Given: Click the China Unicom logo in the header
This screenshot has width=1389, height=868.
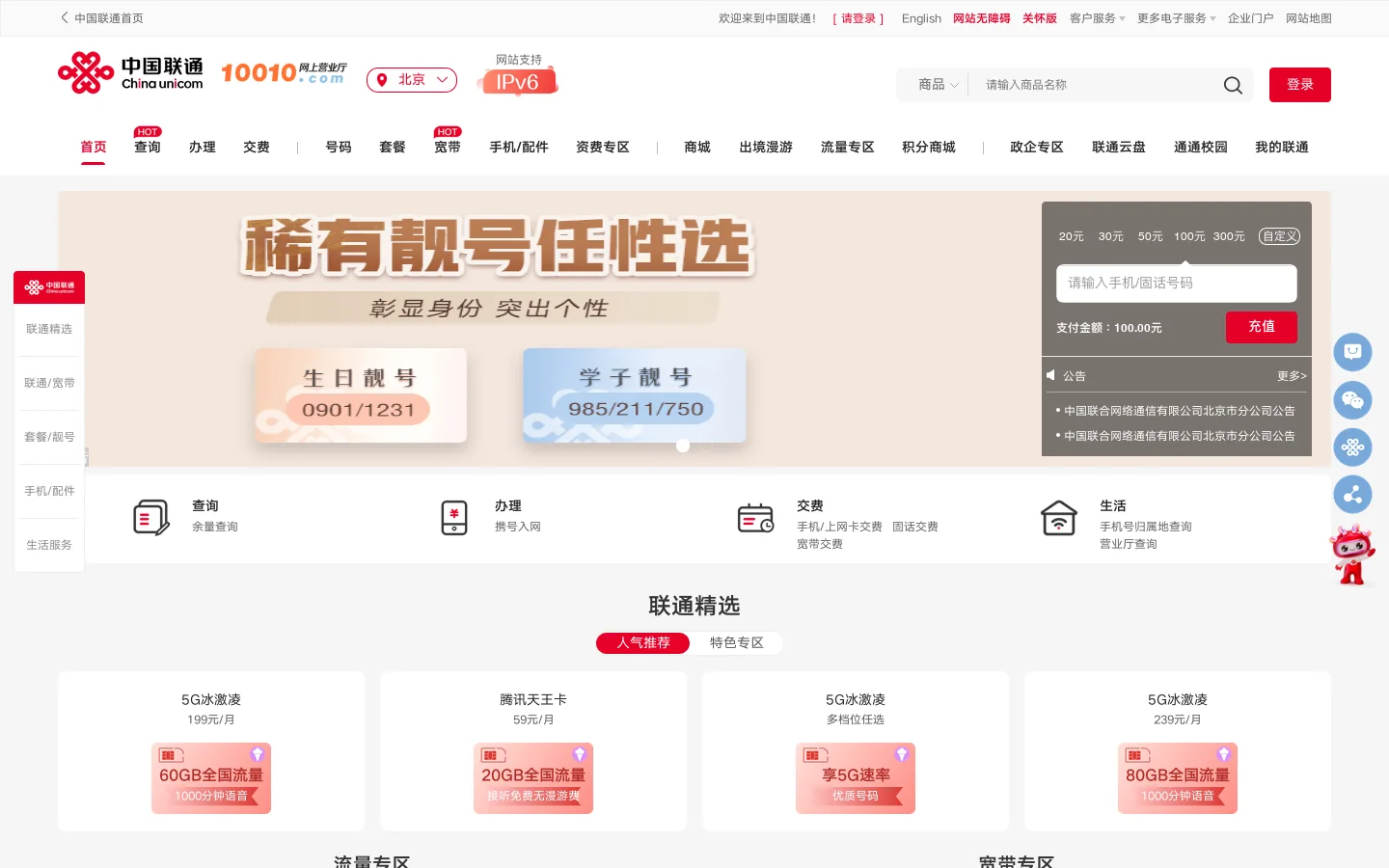Looking at the screenshot, I should pyautogui.click(x=130, y=73).
